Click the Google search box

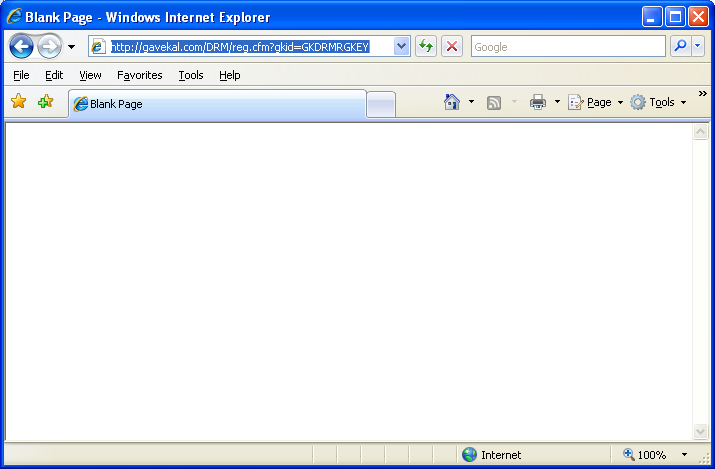568,46
